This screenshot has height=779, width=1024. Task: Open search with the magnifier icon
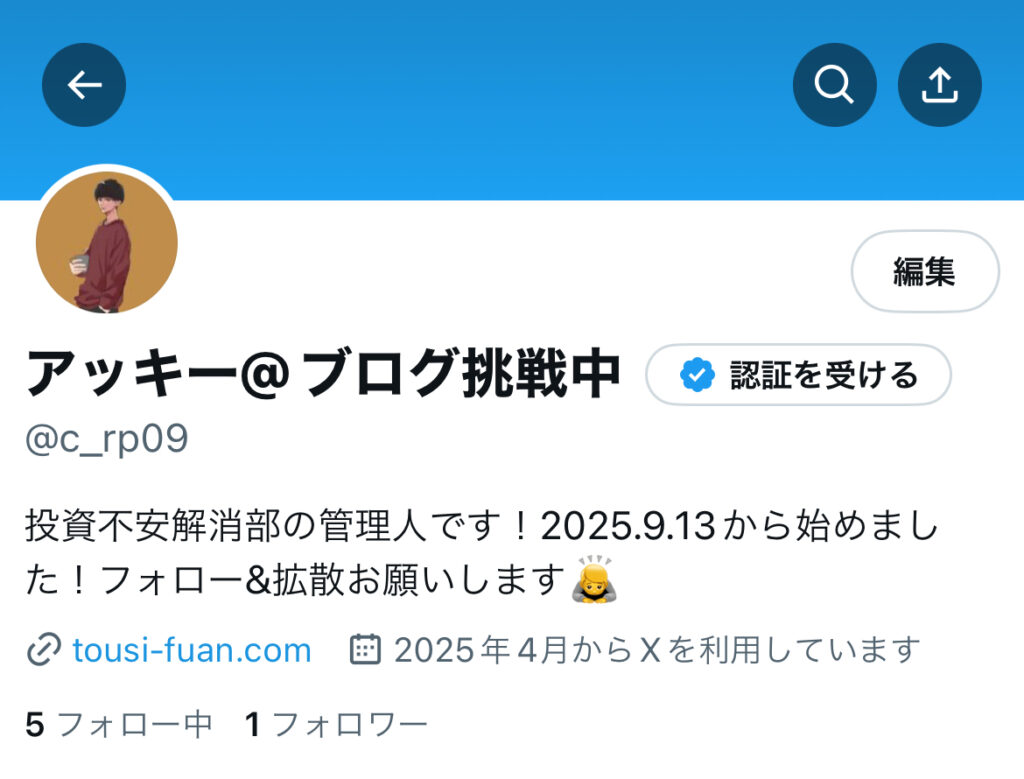point(835,85)
